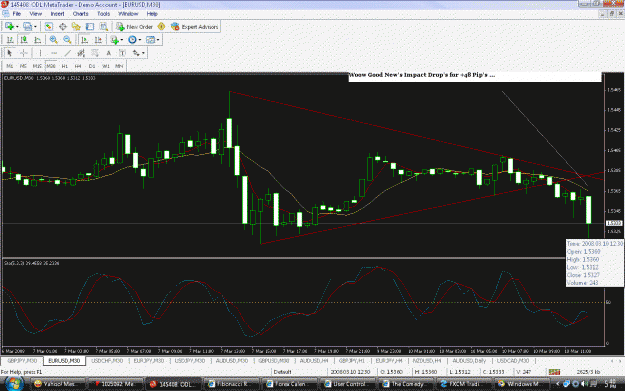Screen dimensions: 625x391
Task: Switch chart to Line Chart mode
Action: (37, 40)
